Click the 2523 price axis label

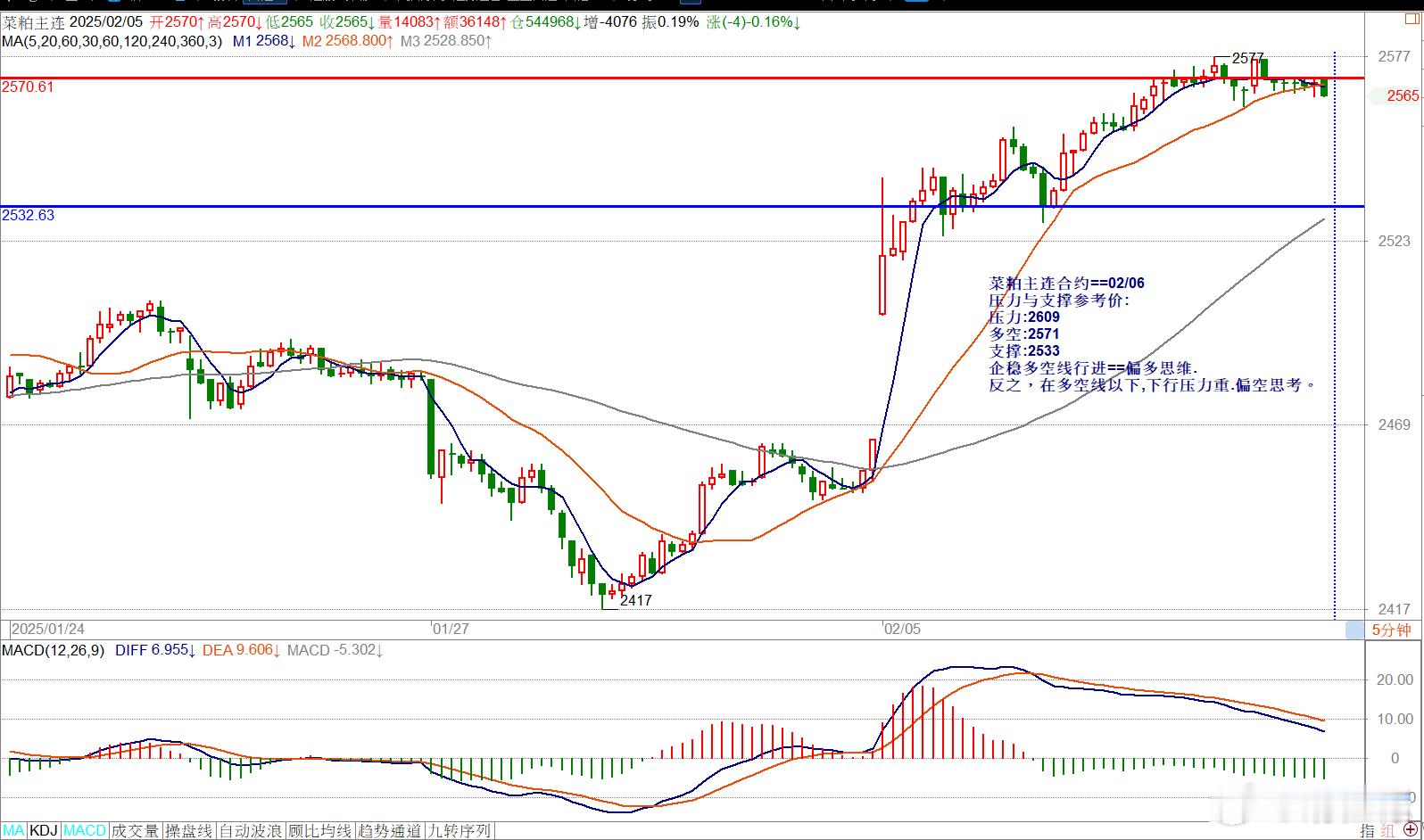tap(1394, 241)
